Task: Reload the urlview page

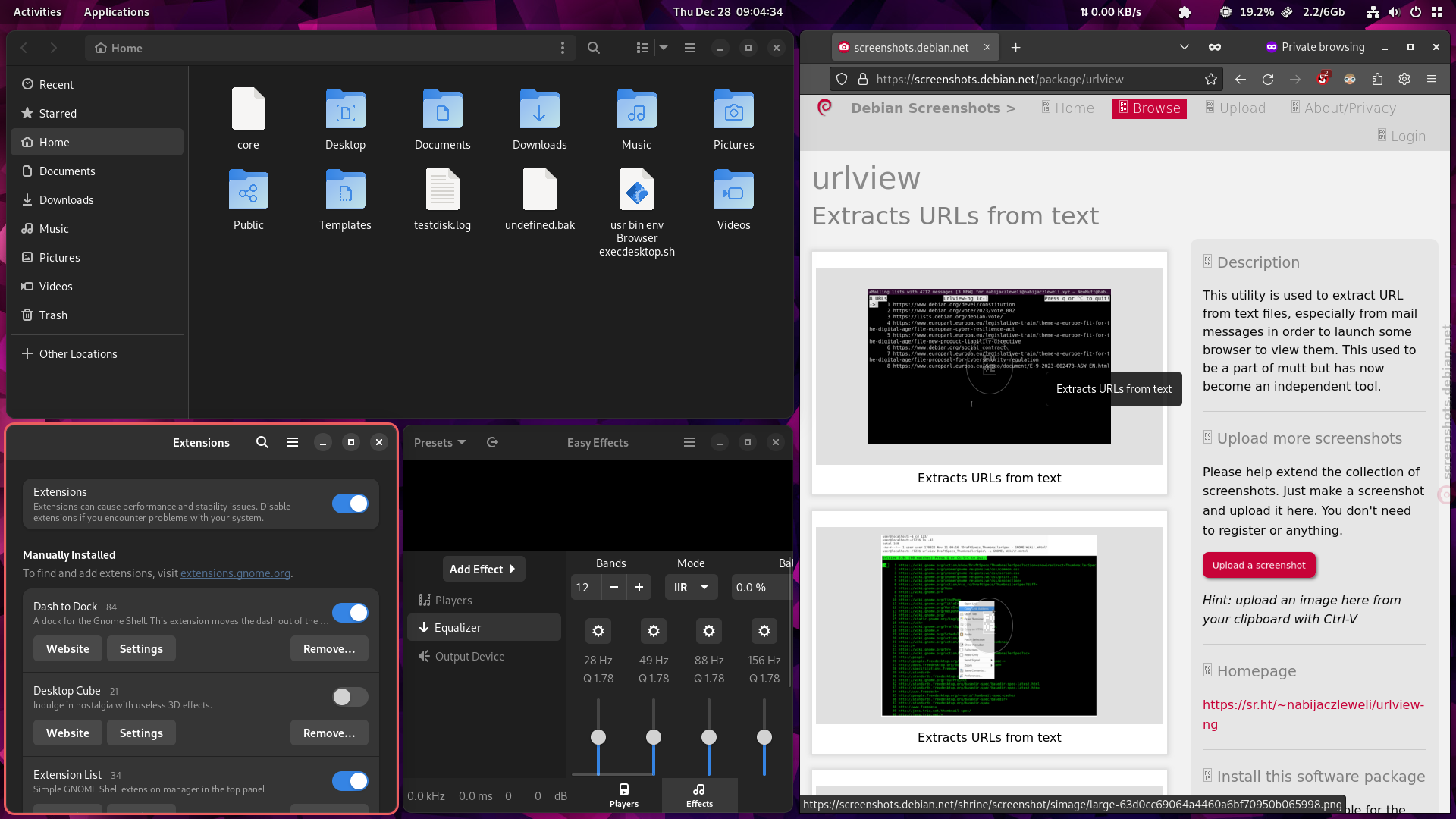Action: pos(1268,79)
